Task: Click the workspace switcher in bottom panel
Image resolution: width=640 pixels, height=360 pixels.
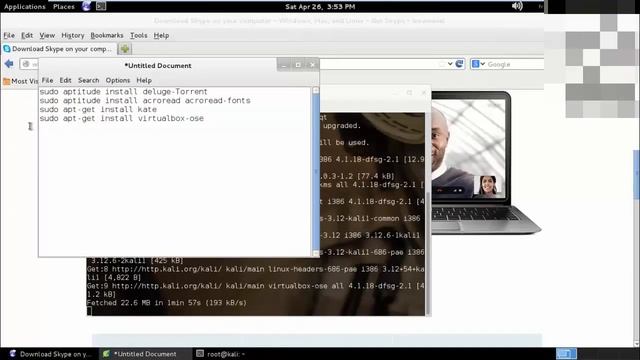Action: click(x=567, y=353)
